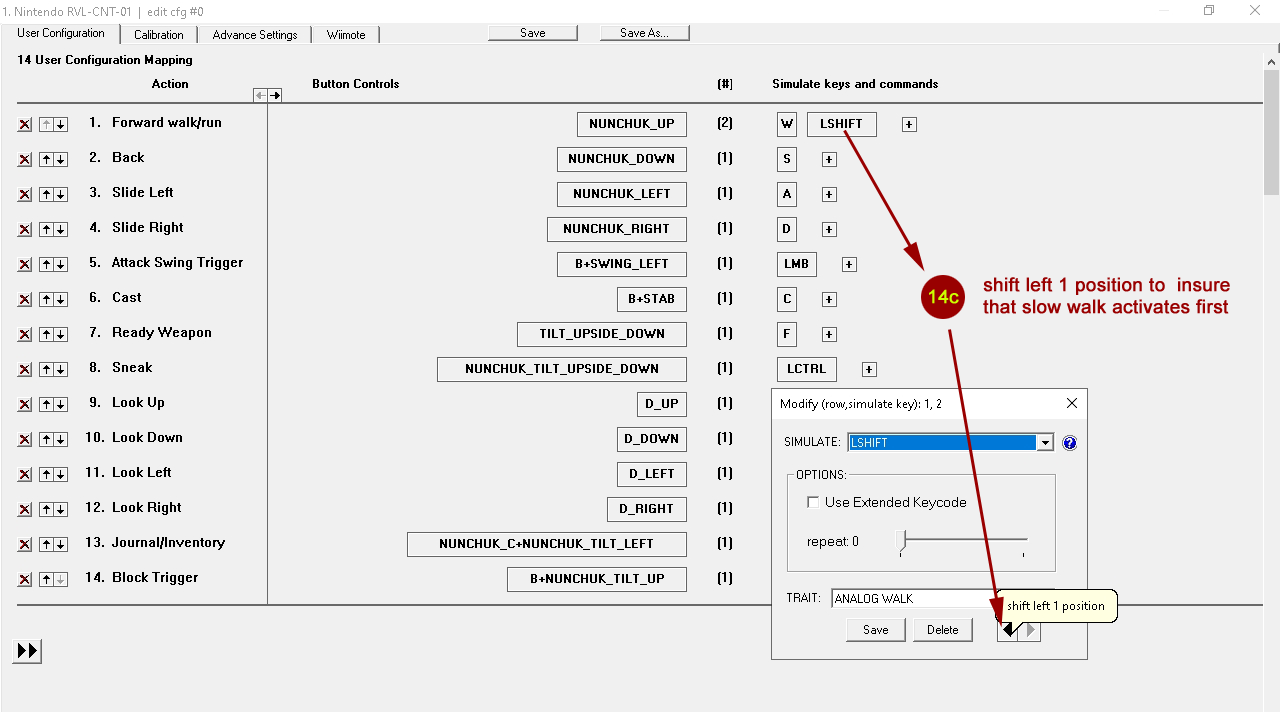Add simulate key to Sneak row
Viewport: 1280px width, 712px height.
[869, 370]
